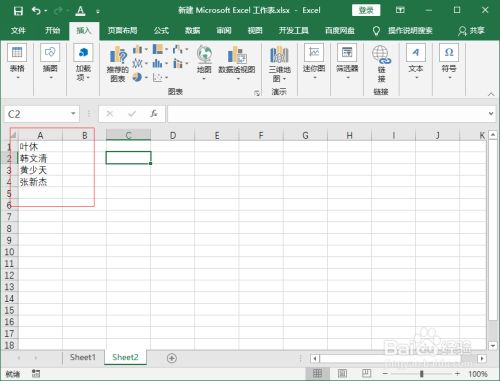Image resolution: width=500 pixels, height=381 pixels.
Task: Insert a column or bar chart icon
Action: coord(137,50)
